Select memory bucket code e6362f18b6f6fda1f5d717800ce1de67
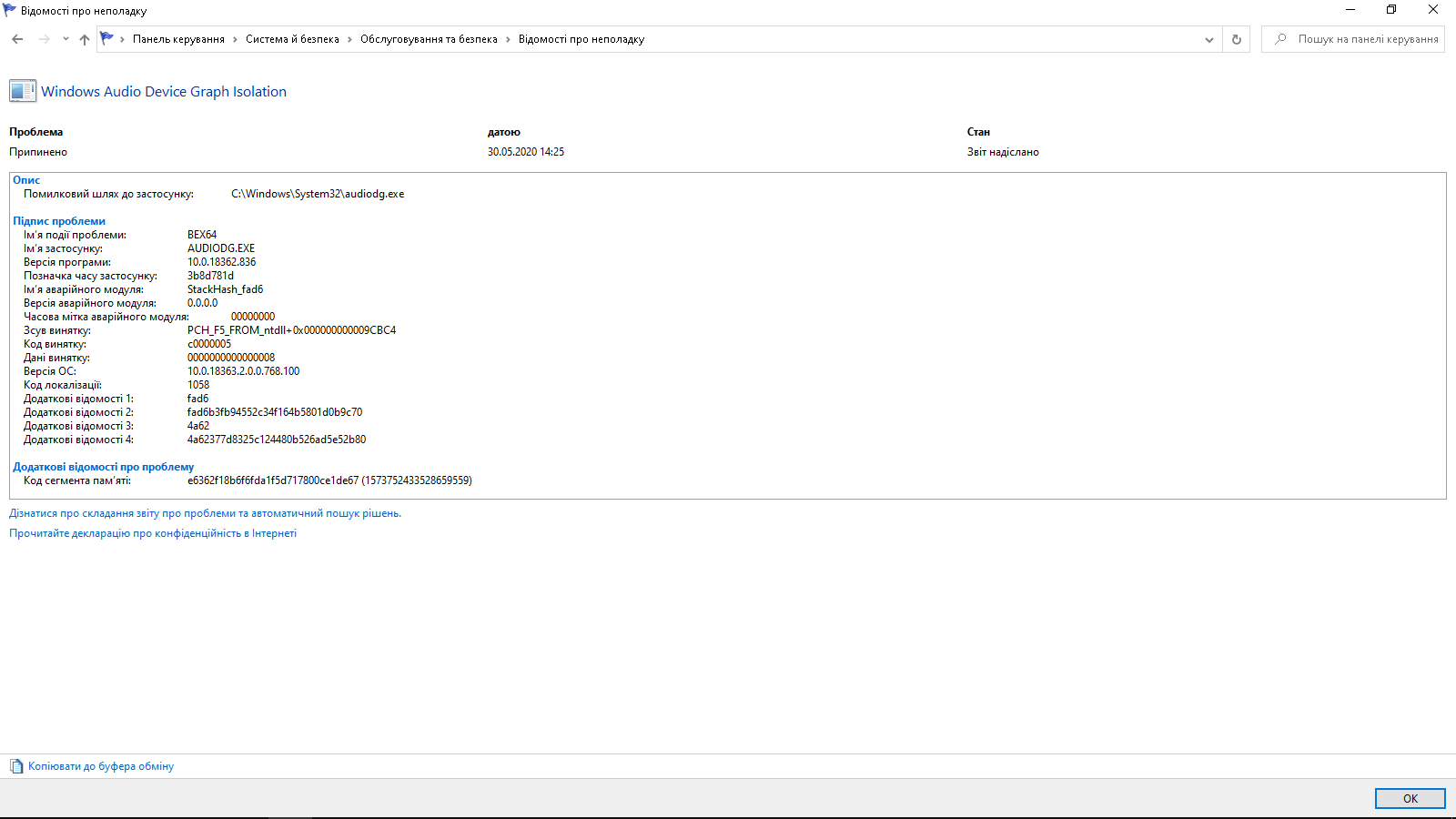Image resolution: width=1456 pixels, height=819 pixels. click(273, 480)
